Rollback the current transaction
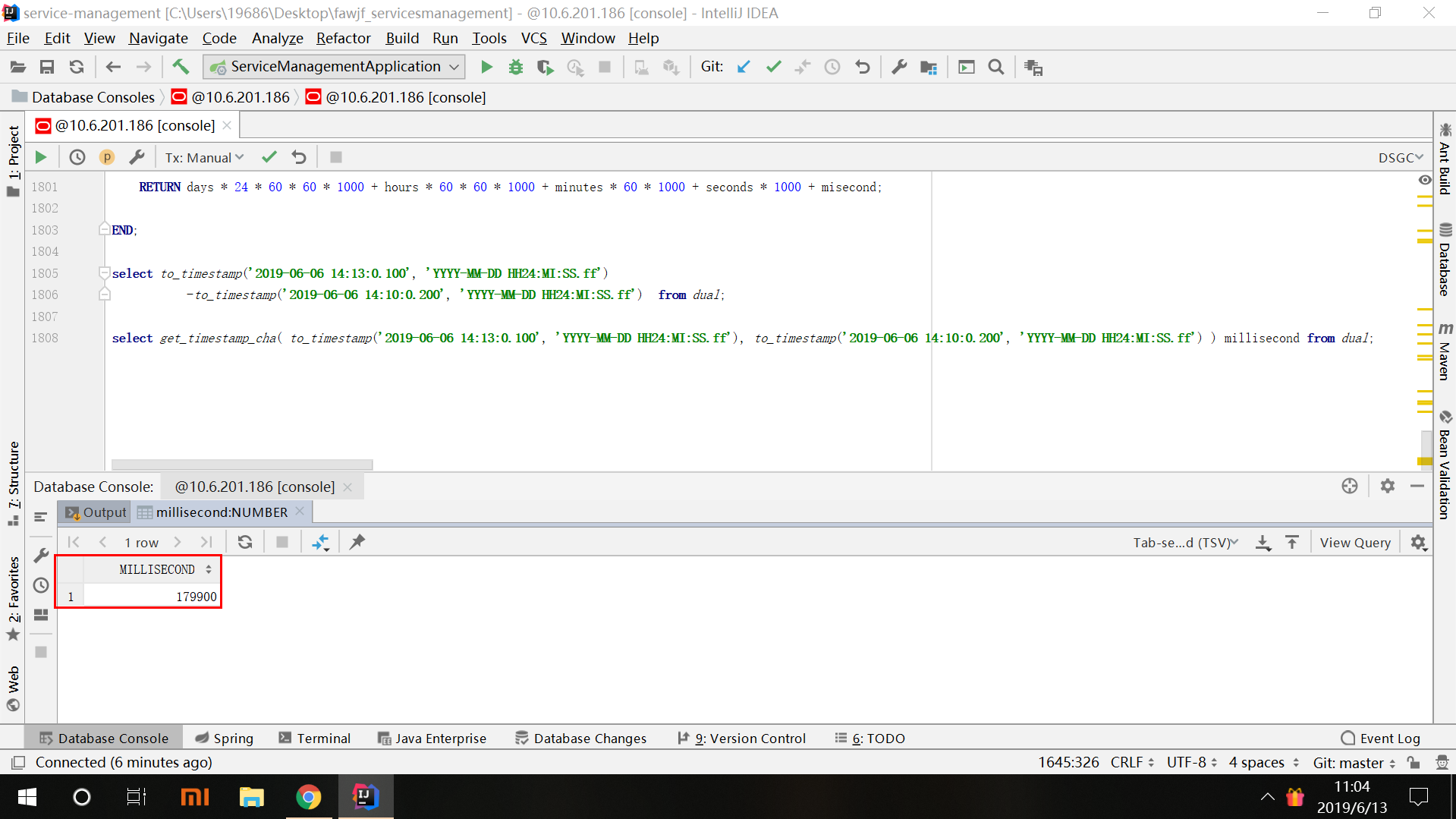Viewport: 1456px width, 819px height. (x=298, y=157)
